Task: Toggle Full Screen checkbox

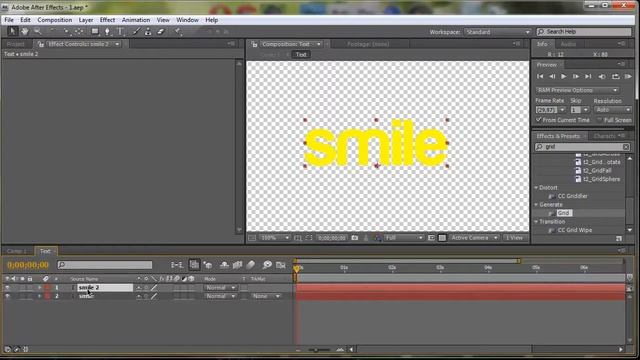Action: (x=599, y=120)
